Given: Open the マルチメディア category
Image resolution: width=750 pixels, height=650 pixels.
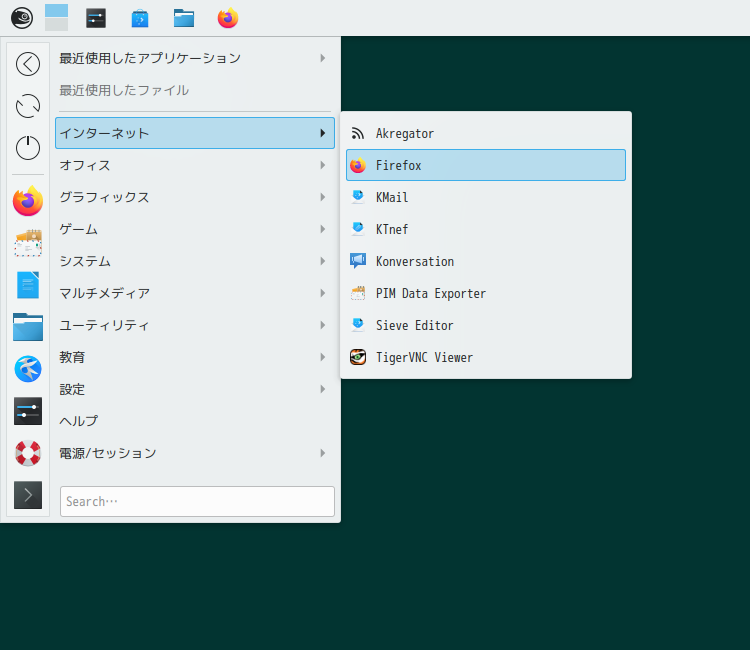Looking at the screenshot, I should 195,293.
